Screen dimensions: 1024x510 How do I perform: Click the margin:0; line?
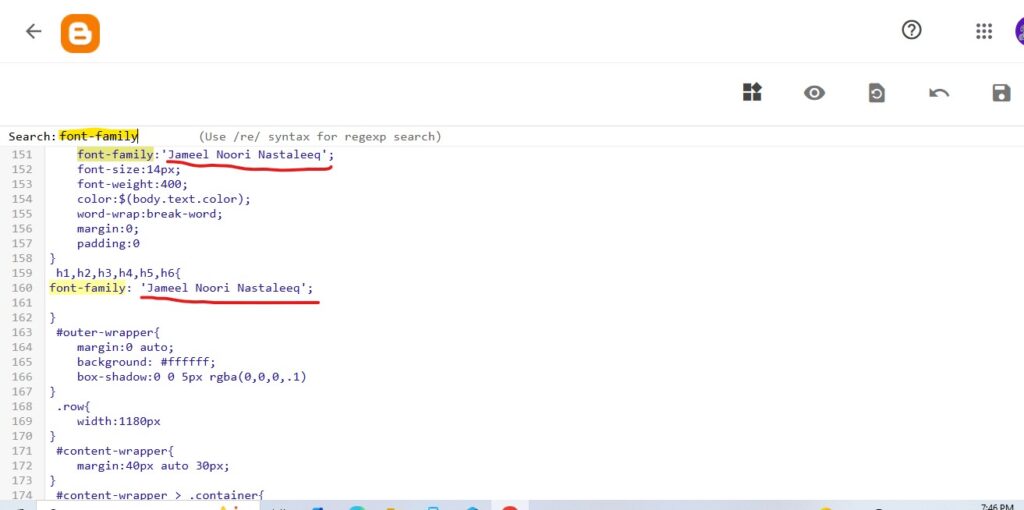click(x=108, y=229)
